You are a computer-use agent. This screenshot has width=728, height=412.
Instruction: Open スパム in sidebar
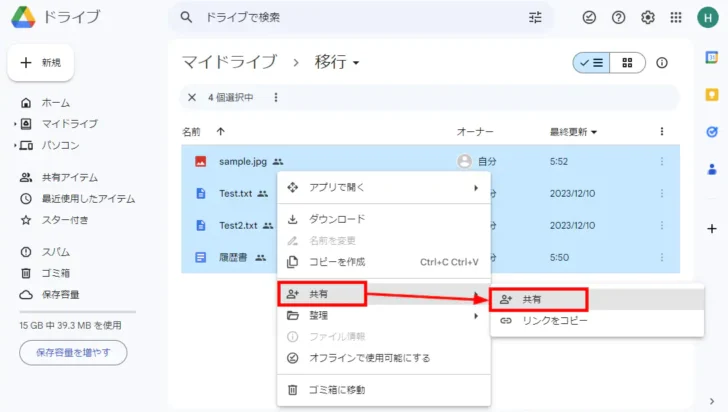[56, 252]
